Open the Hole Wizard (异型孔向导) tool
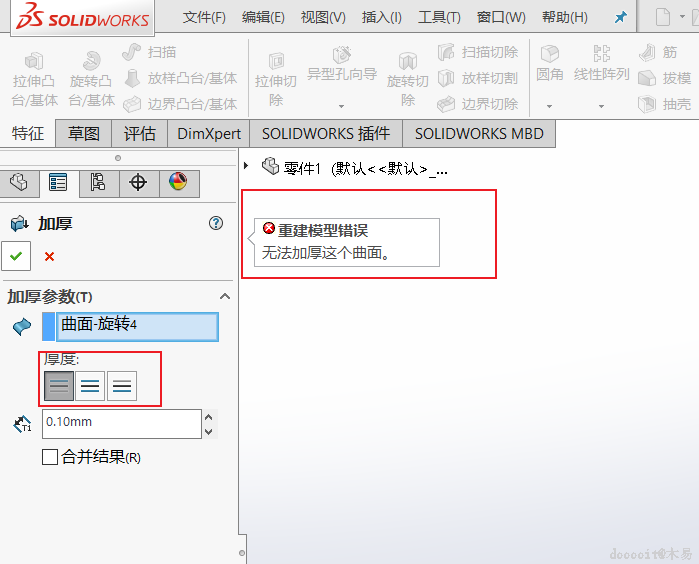The height and width of the screenshot is (564, 699). pos(342,65)
